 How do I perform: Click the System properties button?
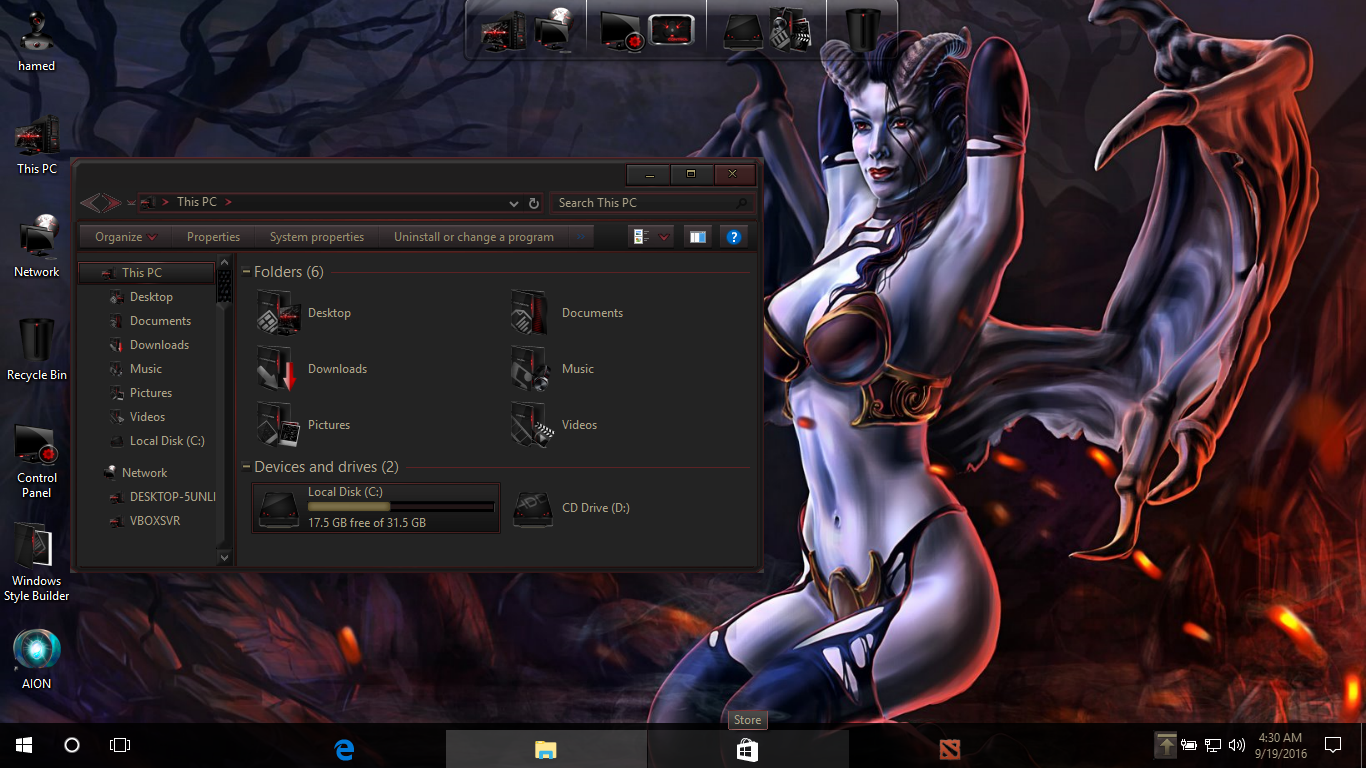(316, 237)
